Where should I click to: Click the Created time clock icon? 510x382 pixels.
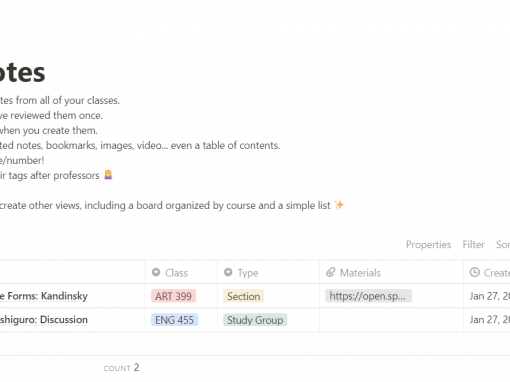474,272
